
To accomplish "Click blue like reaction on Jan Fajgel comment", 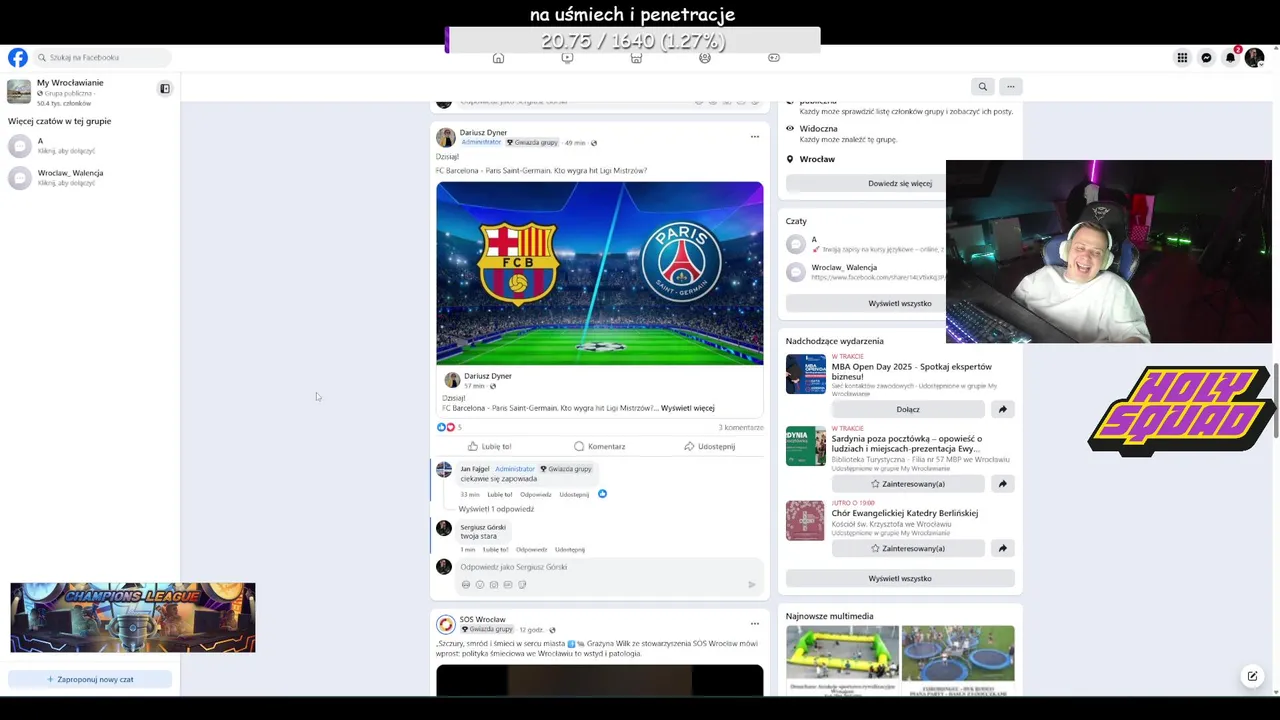I will click(602, 494).
